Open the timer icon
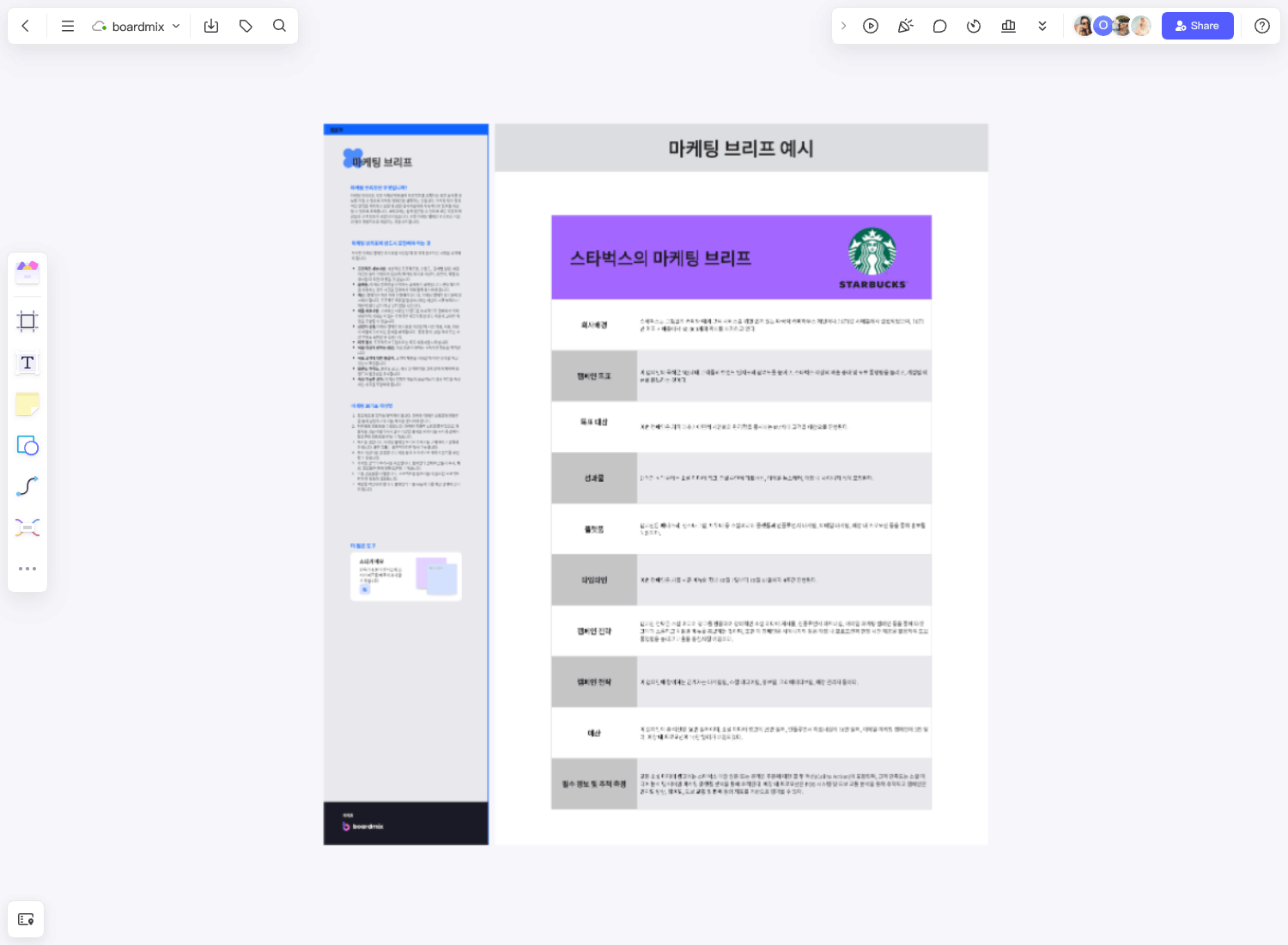1288x945 pixels. tap(974, 26)
